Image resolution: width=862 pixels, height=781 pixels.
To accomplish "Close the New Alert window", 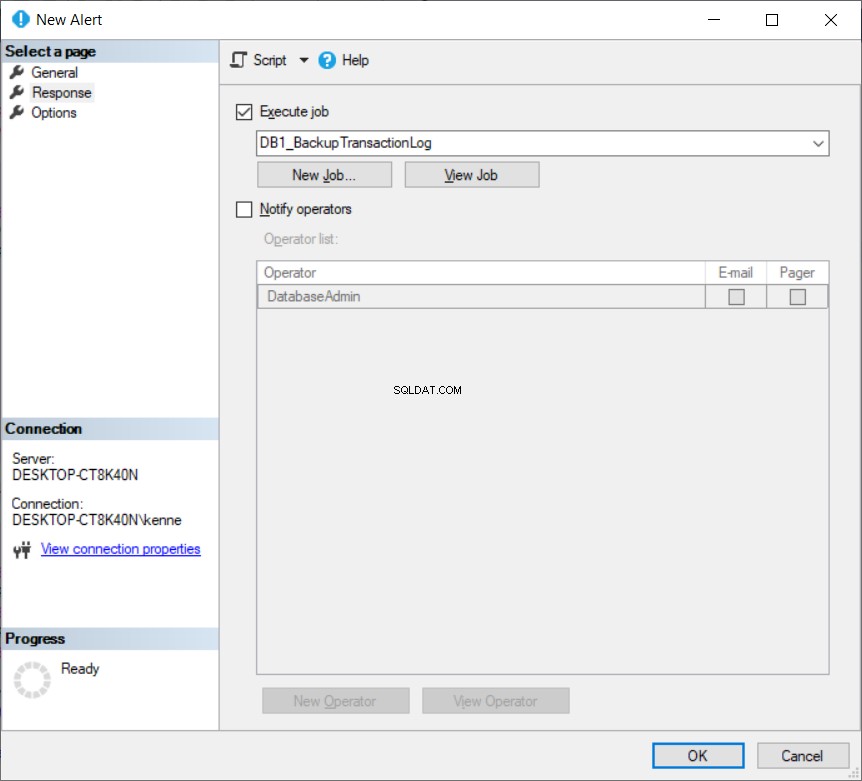I will click(x=831, y=20).
